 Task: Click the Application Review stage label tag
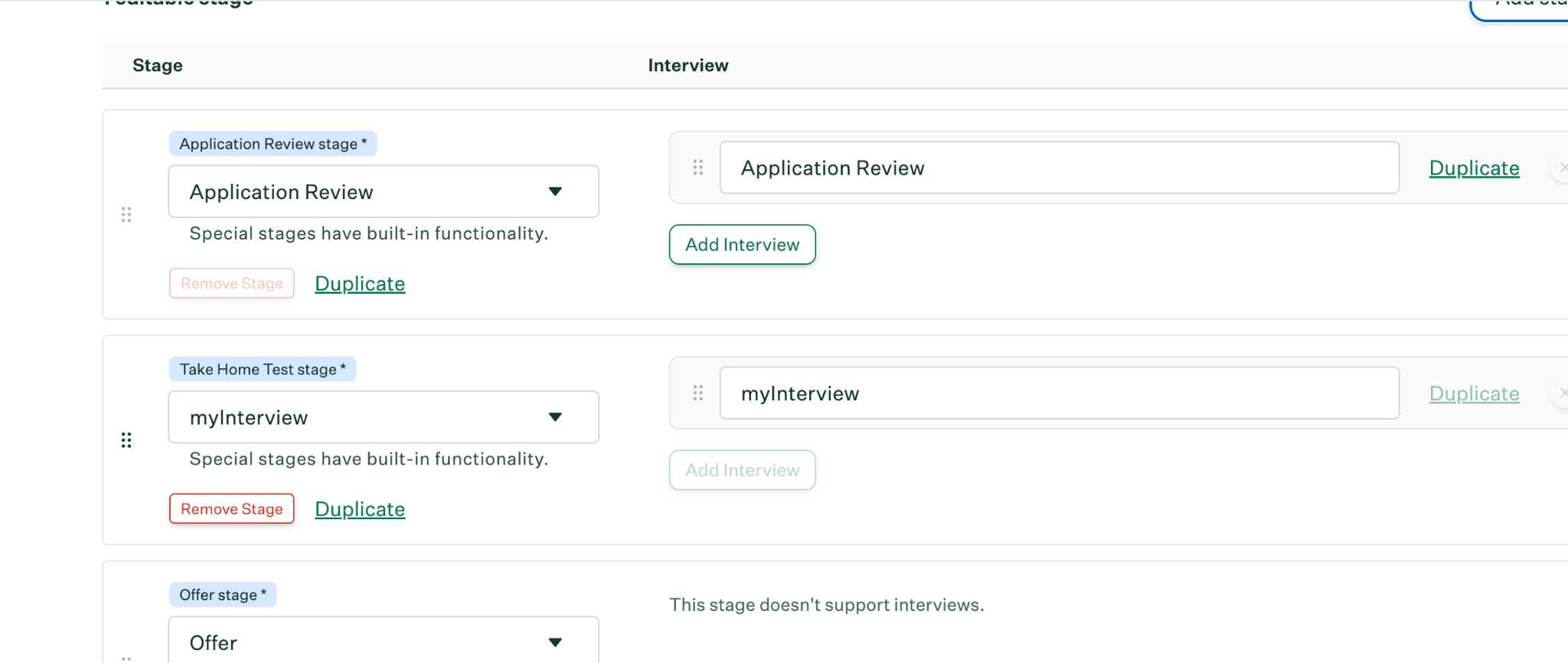(273, 143)
